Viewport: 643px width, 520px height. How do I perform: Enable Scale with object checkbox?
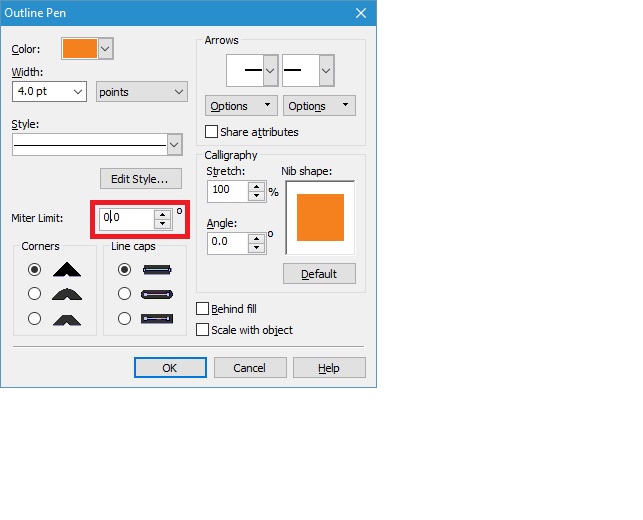202,330
